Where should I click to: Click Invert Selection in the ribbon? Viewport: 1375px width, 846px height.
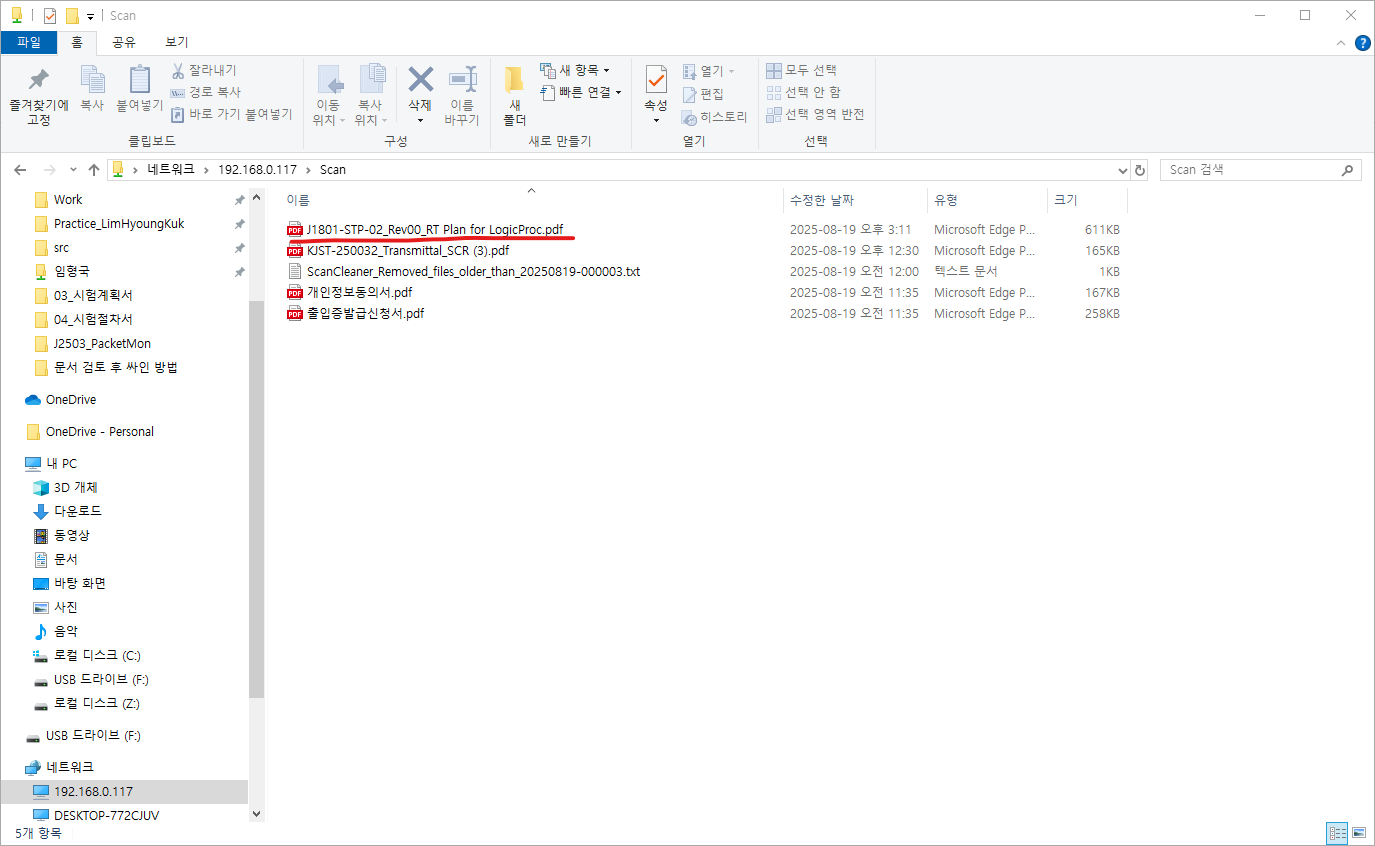[x=815, y=114]
